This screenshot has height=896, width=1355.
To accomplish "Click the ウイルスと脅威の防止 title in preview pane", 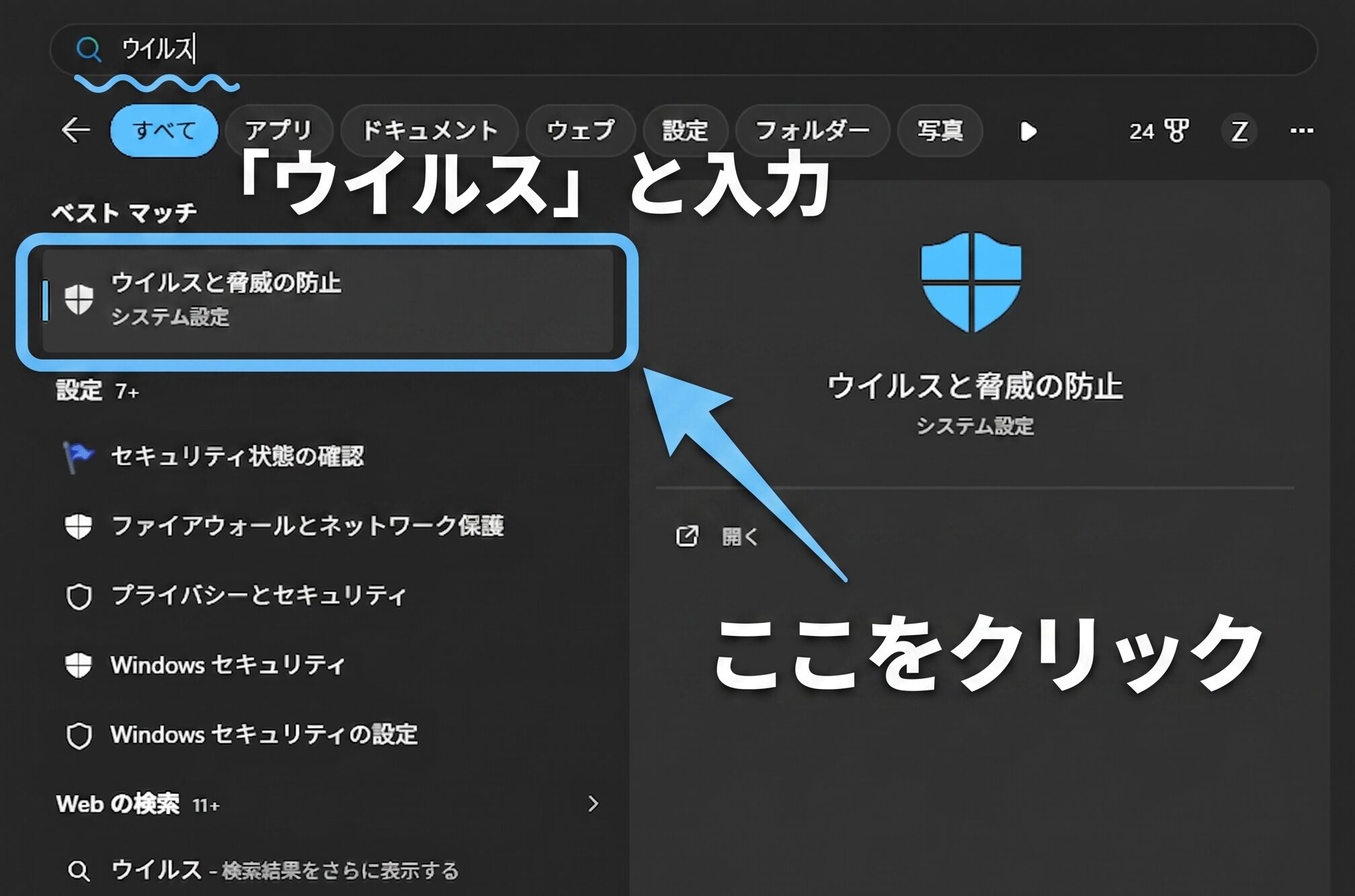I will [974, 386].
